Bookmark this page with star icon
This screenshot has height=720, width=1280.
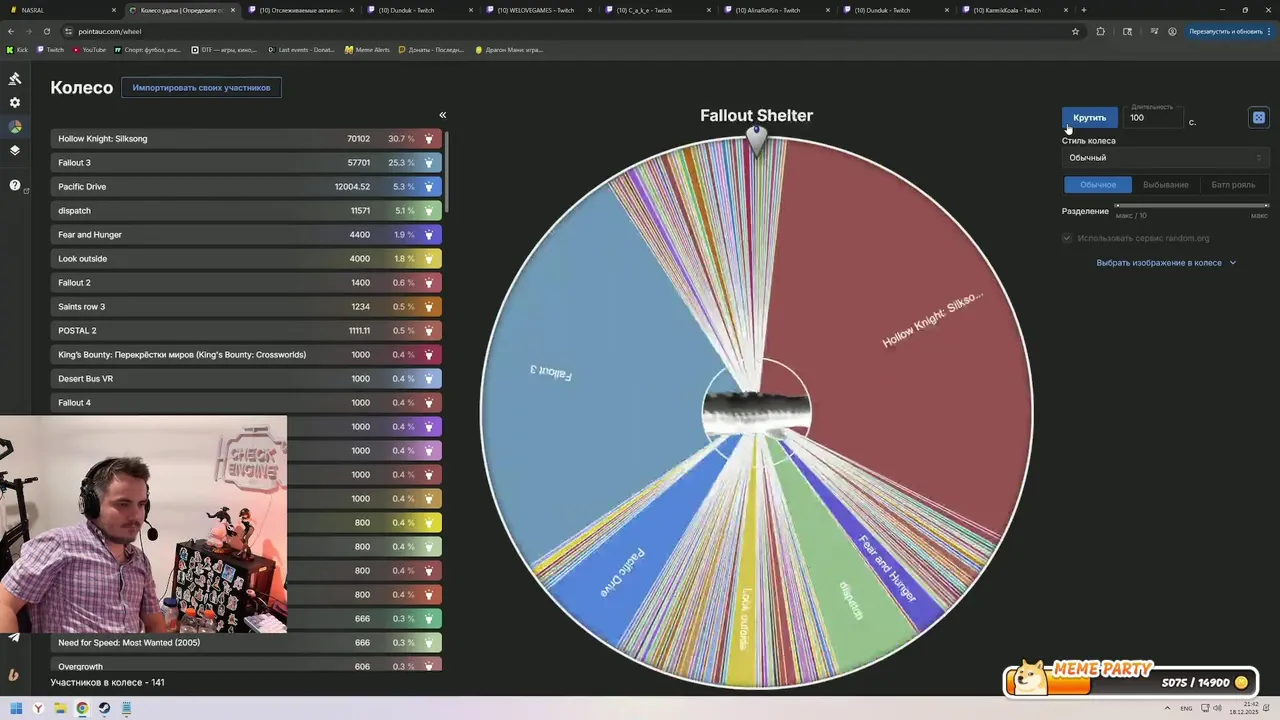(x=1076, y=31)
